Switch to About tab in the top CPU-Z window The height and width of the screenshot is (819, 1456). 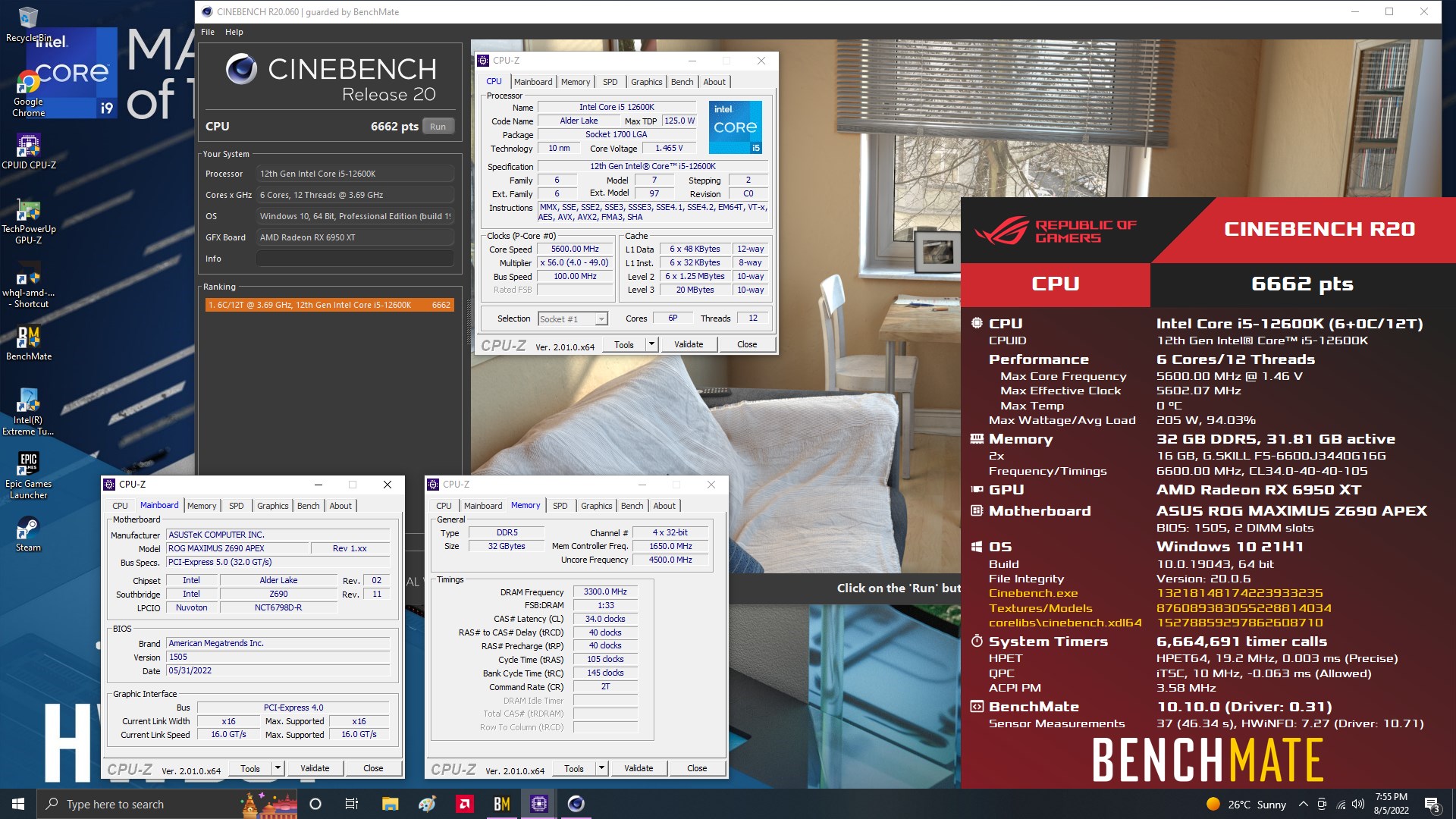[714, 82]
